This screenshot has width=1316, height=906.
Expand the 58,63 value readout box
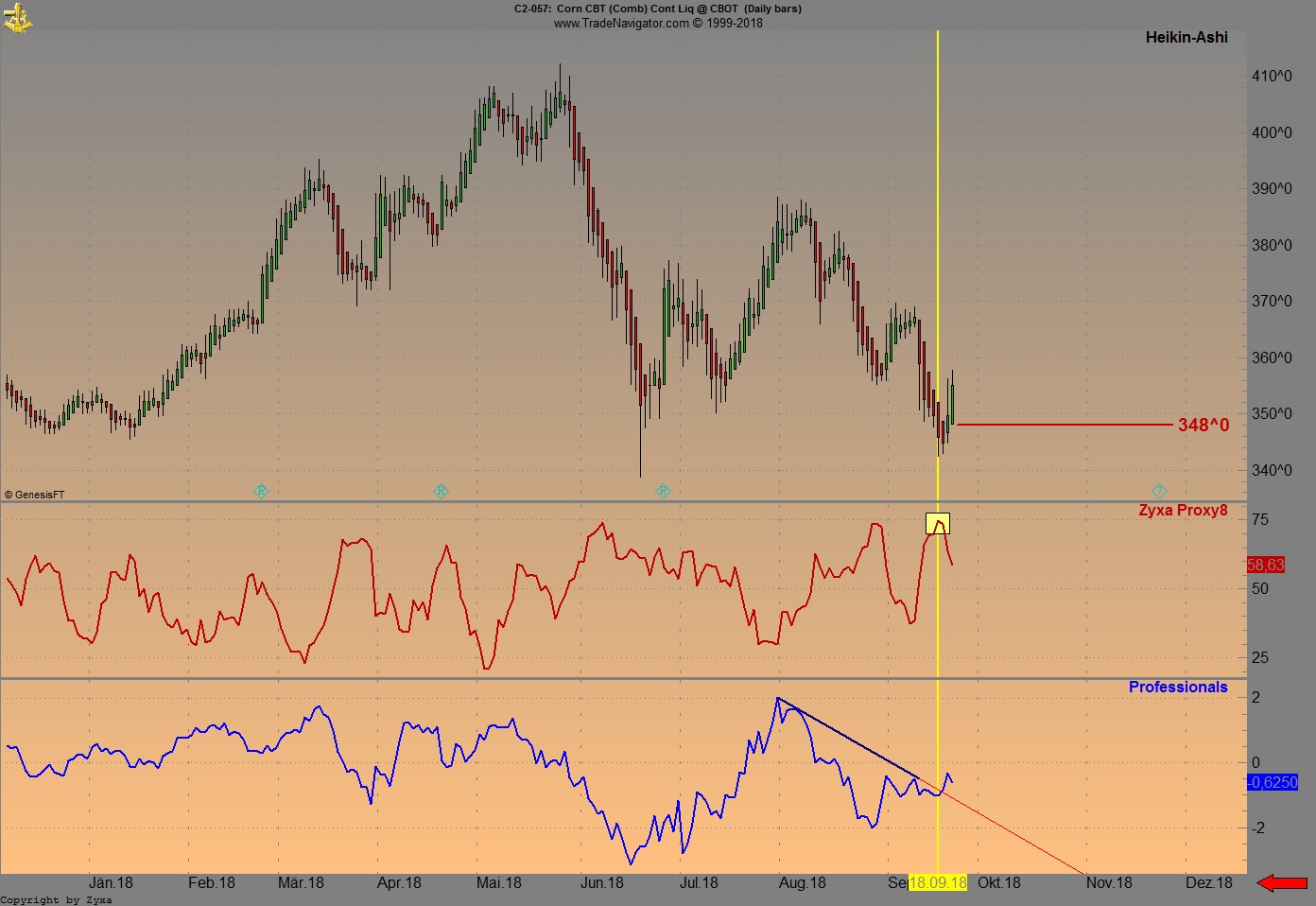click(x=1266, y=565)
